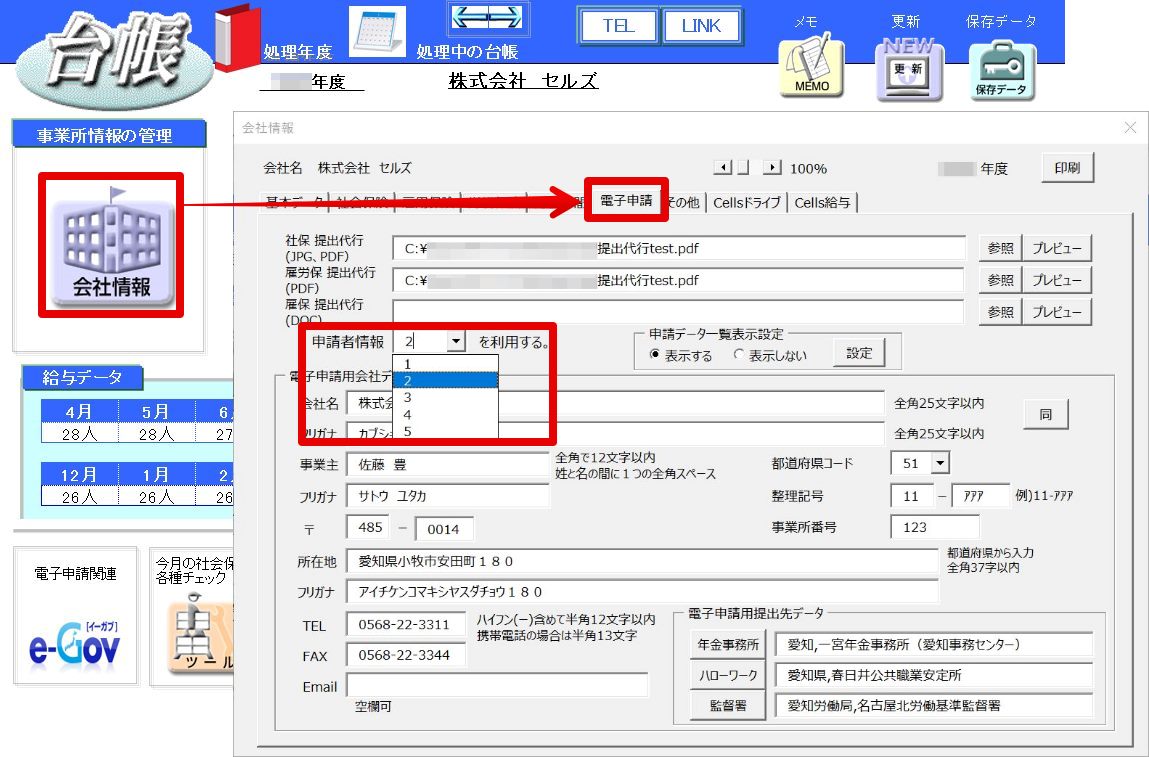
Task: Open the Cellsドライブ tab
Action: (x=747, y=202)
